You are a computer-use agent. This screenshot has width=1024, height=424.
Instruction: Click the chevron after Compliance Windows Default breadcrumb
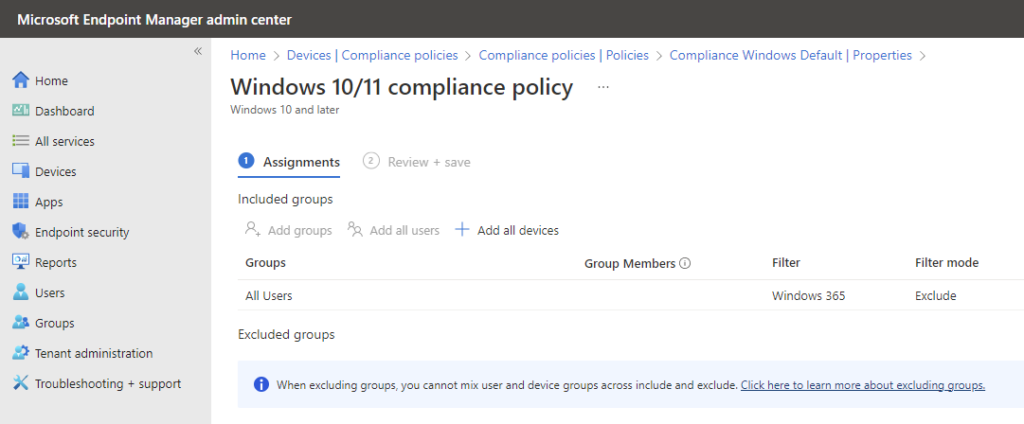click(923, 56)
